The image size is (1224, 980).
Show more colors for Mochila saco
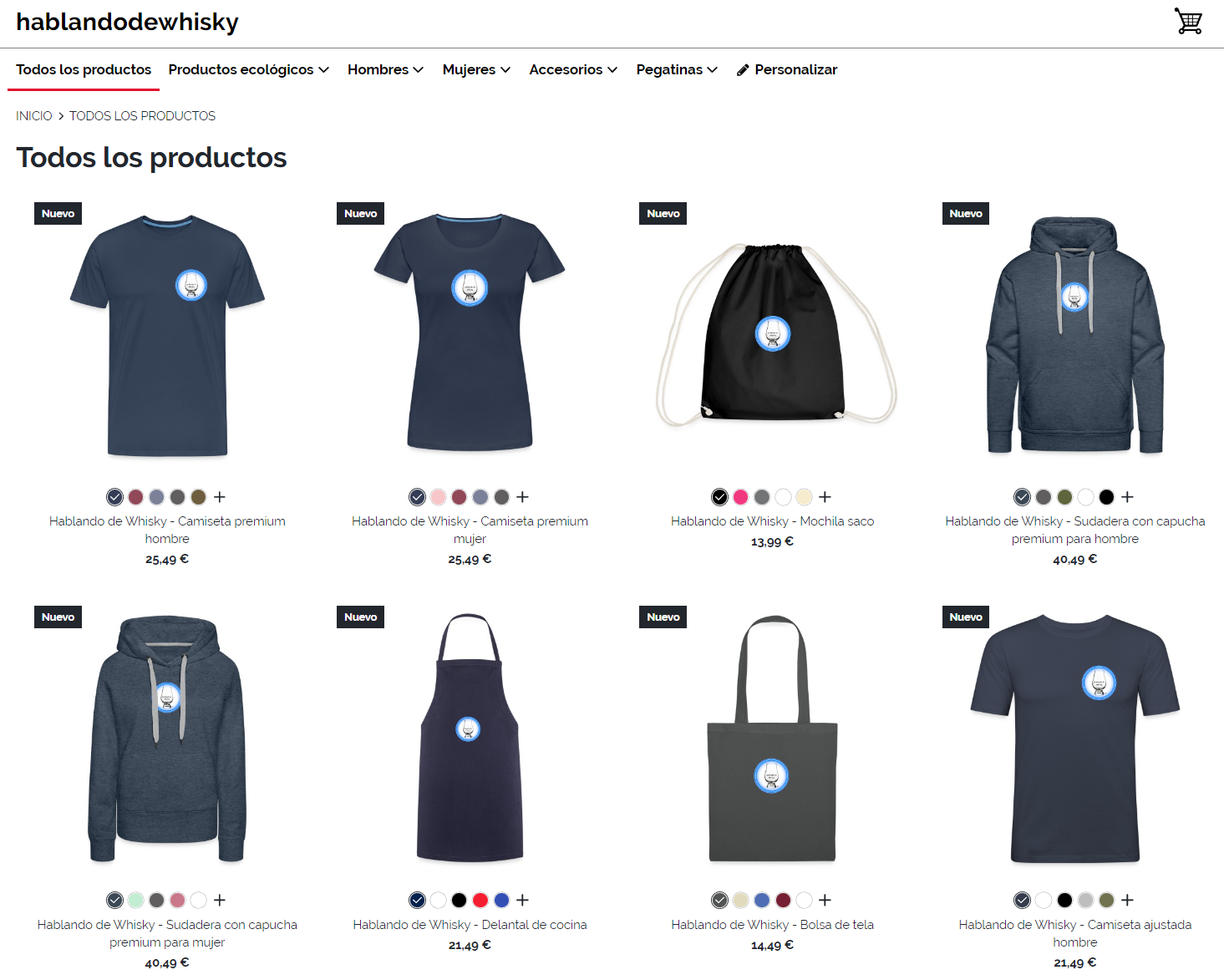[825, 497]
